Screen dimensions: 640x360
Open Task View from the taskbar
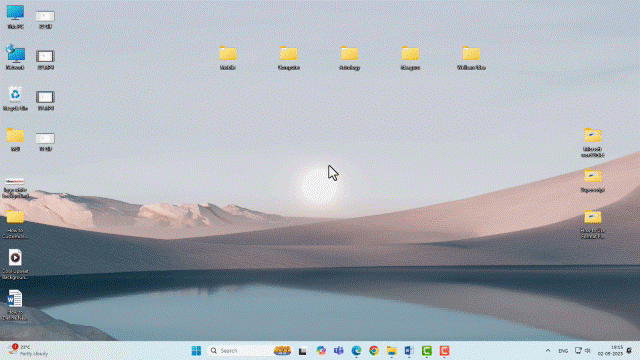[x=302, y=351]
